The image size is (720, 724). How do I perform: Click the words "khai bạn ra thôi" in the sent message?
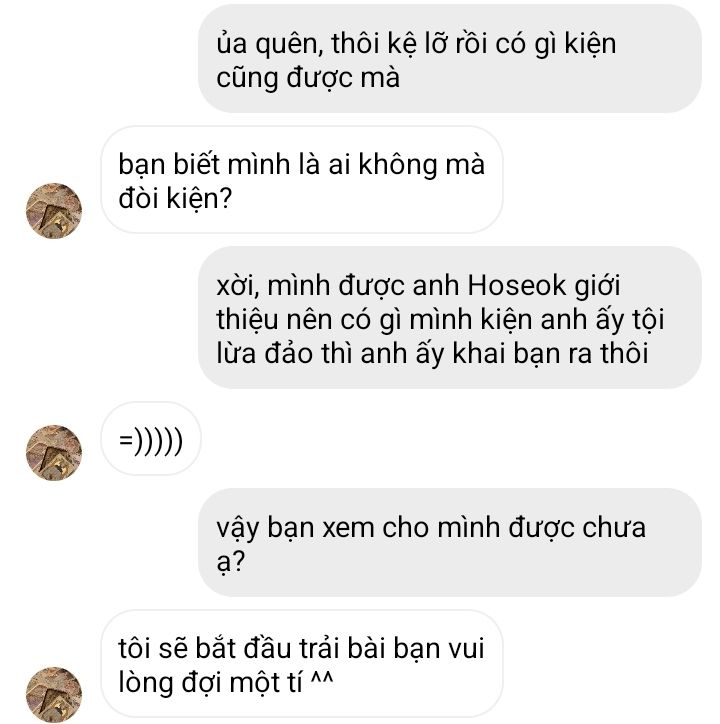point(550,354)
